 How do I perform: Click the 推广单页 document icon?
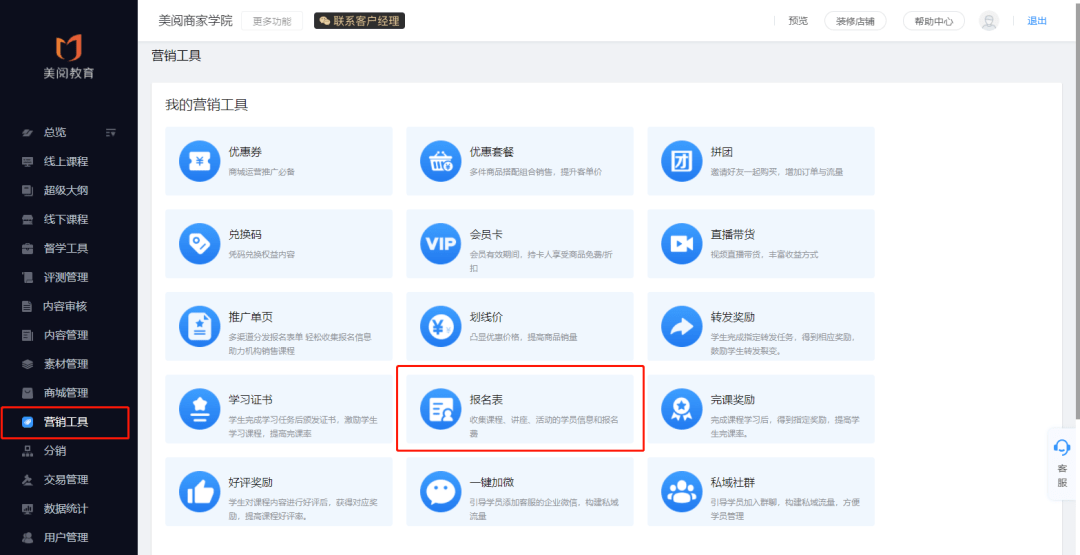pos(200,326)
